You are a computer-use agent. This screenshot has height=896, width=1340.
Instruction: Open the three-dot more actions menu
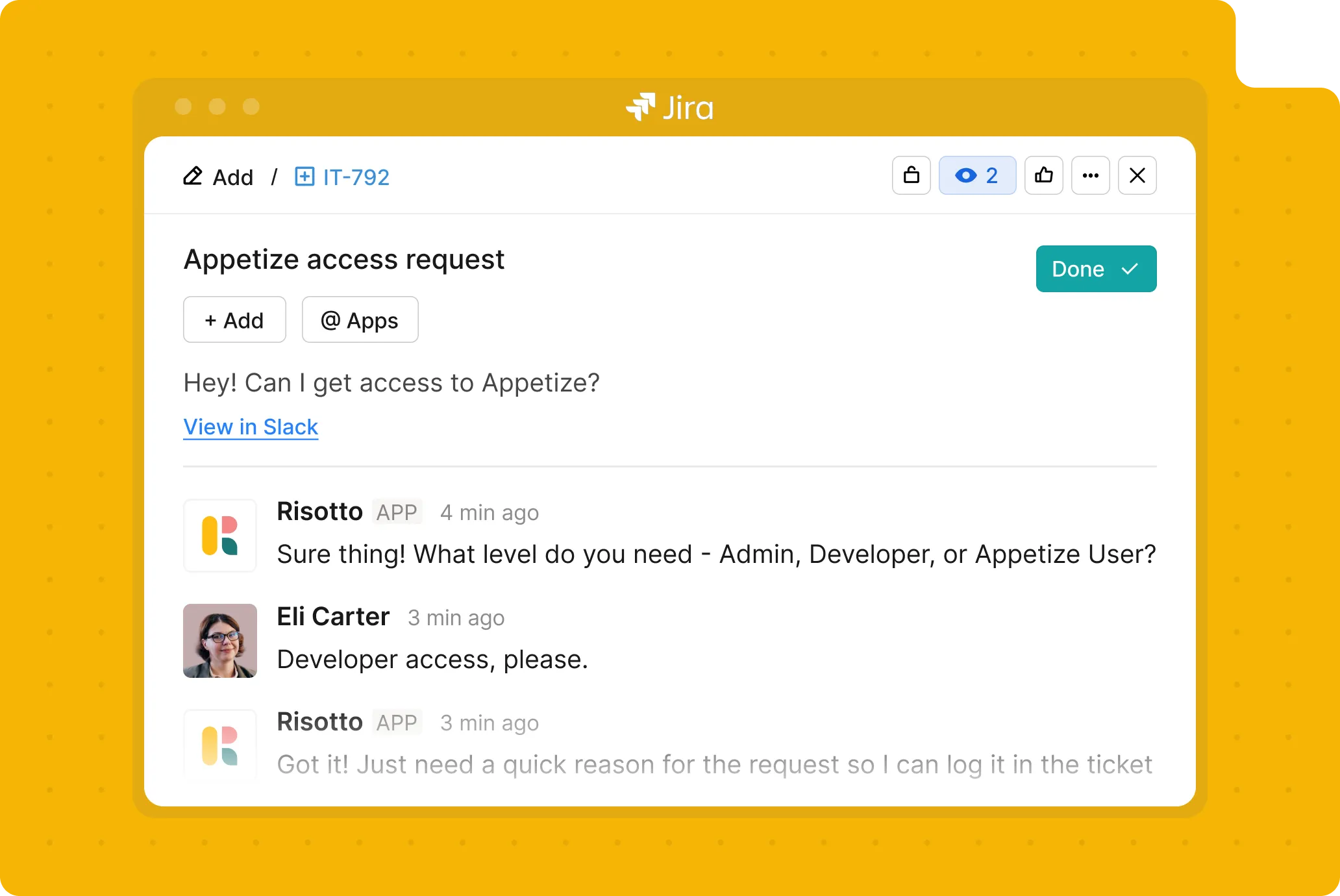coord(1090,175)
